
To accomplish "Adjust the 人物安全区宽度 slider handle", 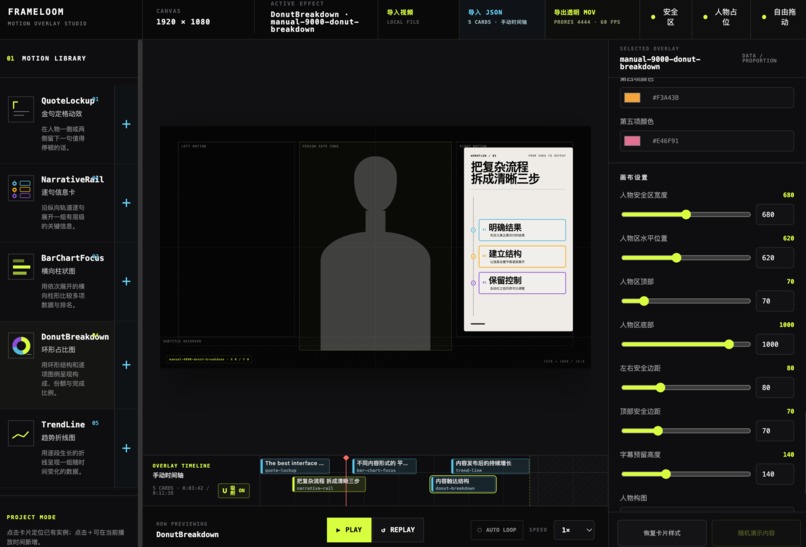I will pos(686,214).
